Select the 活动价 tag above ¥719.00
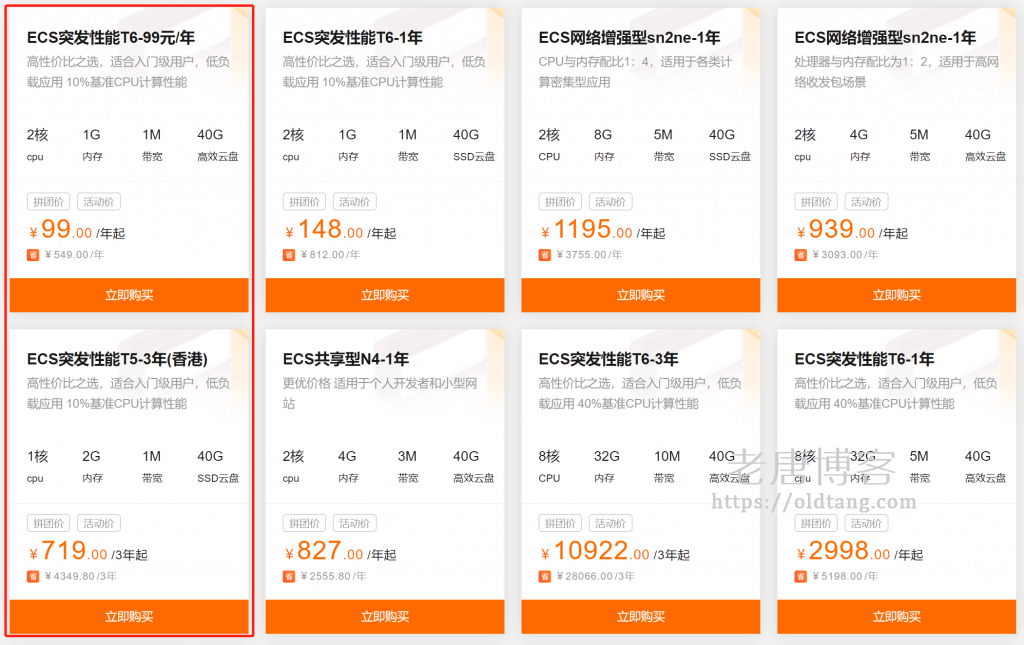 click(99, 524)
